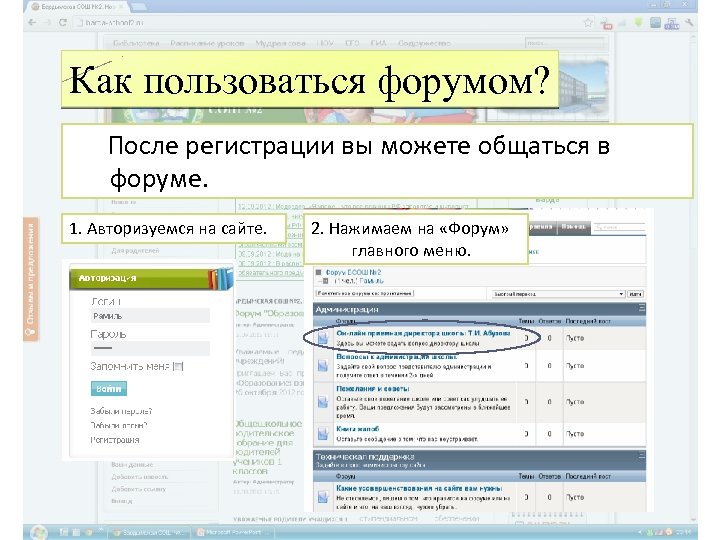Open the Библиотека menu item
This screenshot has height=540, width=720.
pos(136,43)
